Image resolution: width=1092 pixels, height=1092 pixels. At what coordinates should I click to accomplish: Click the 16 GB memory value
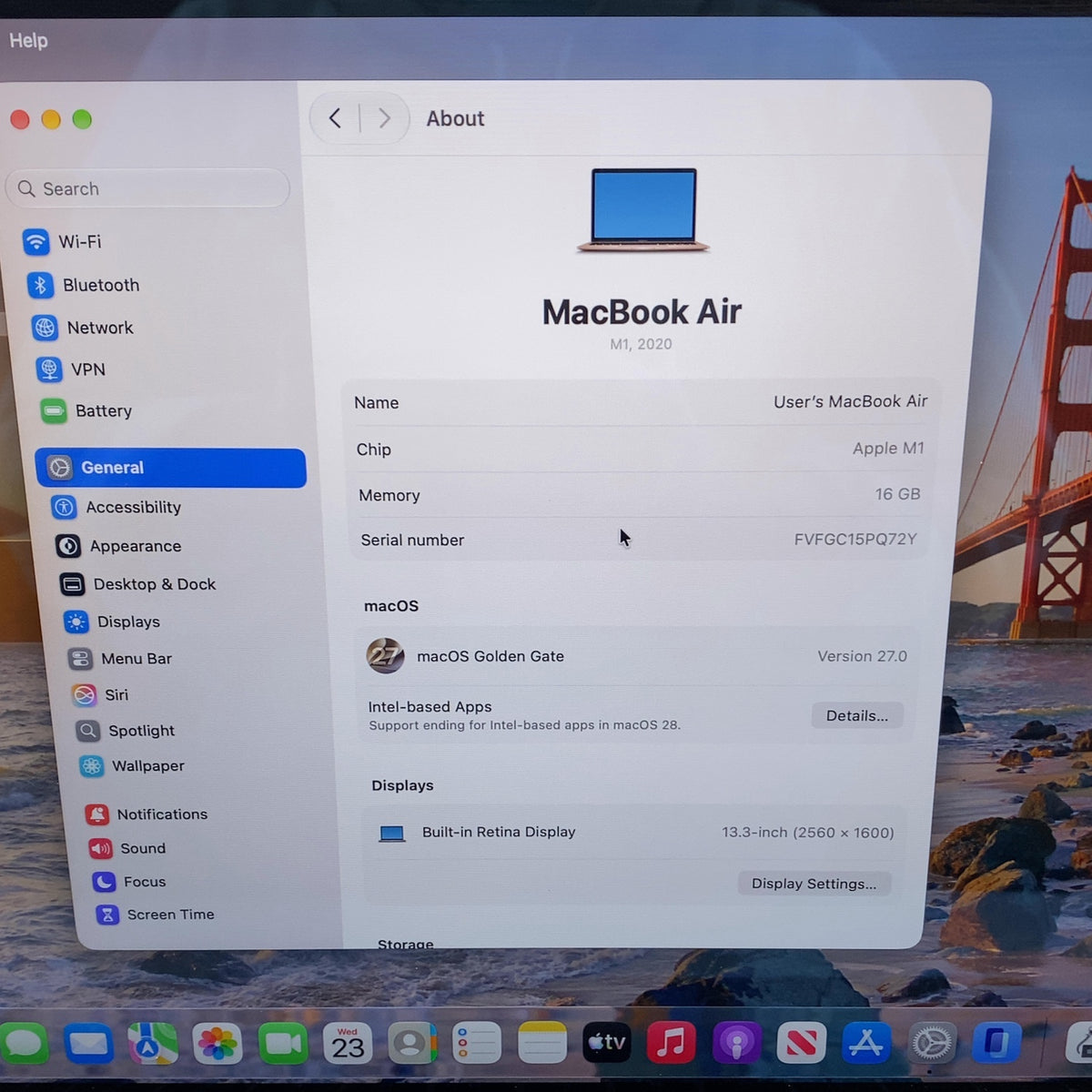[x=897, y=494]
